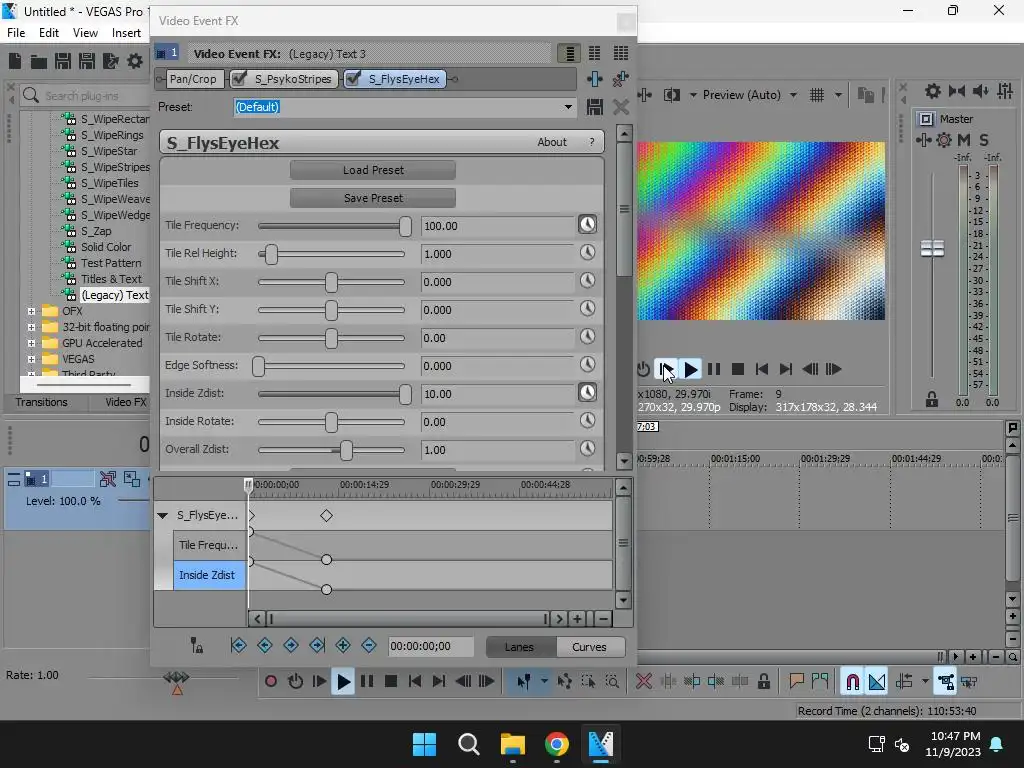Click Remove Selected Plug-In icon

click(620, 79)
